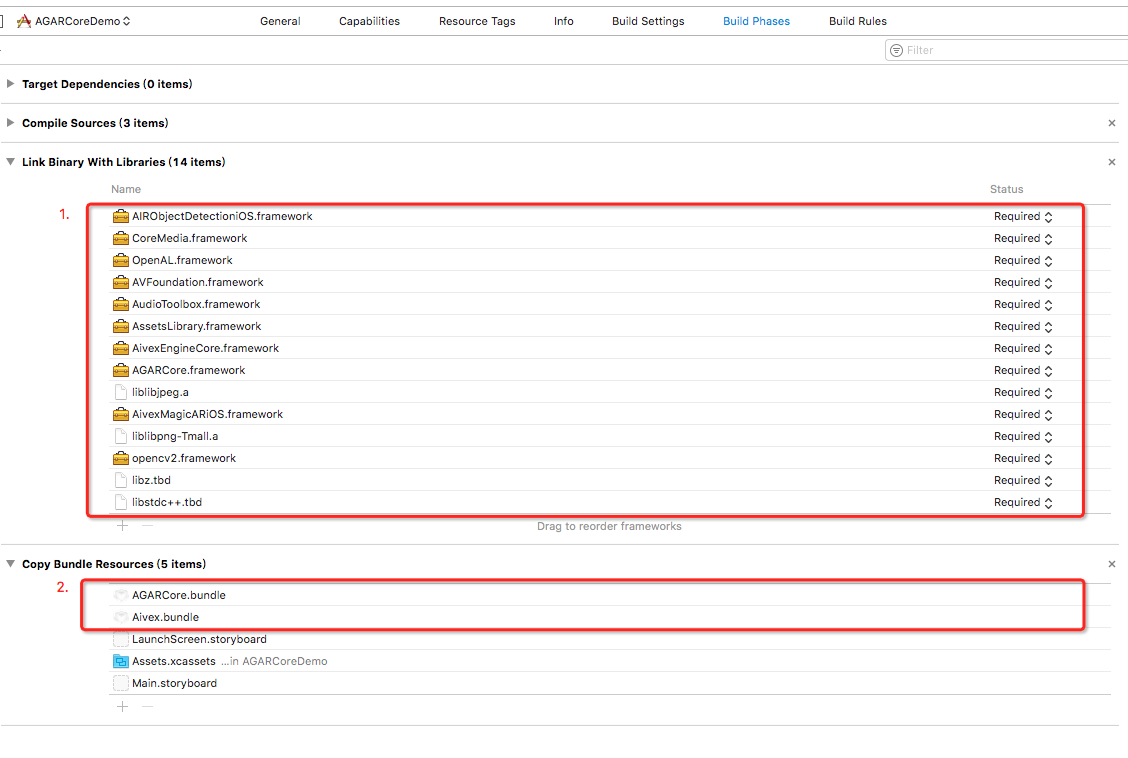Select the AGARCore.framework row text
1128x758 pixels.
(x=188, y=370)
